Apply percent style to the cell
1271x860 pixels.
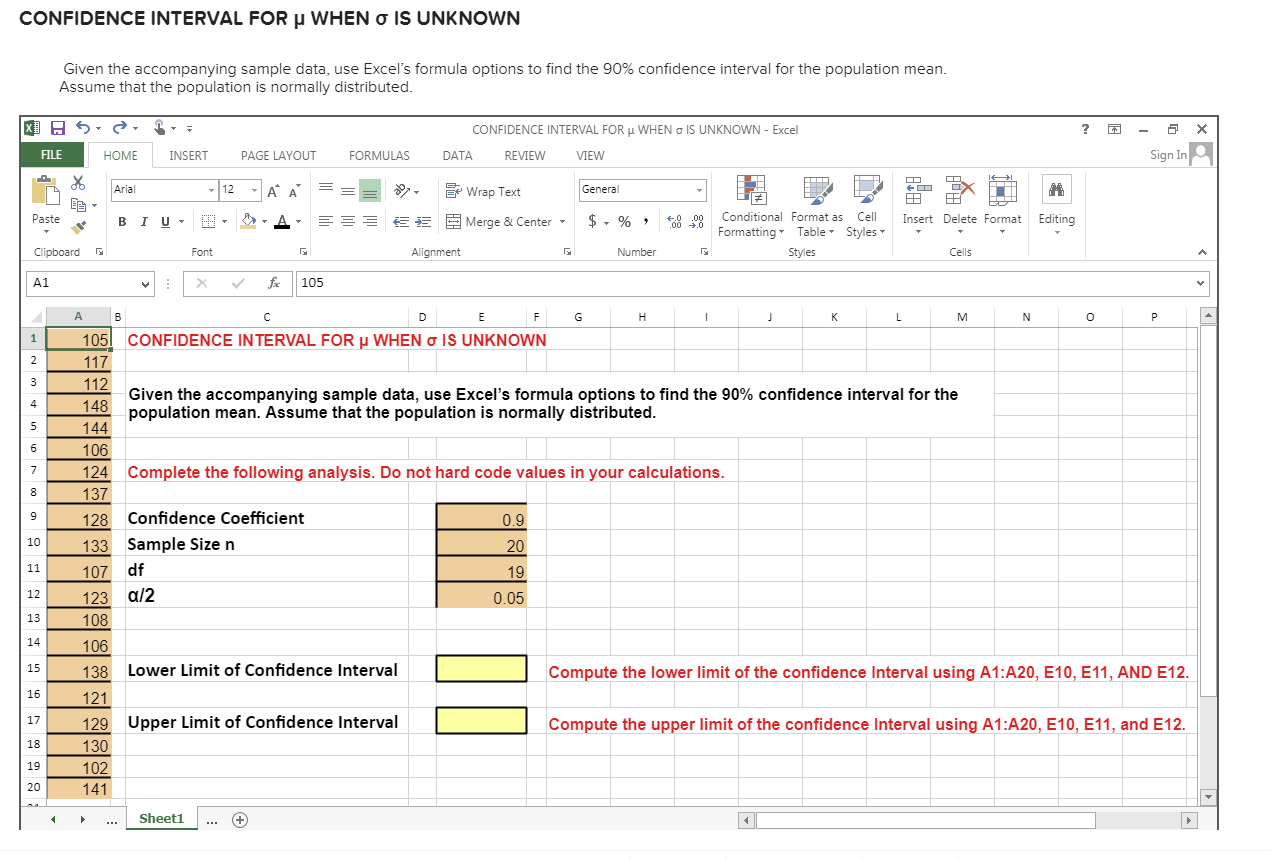tap(624, 221)
